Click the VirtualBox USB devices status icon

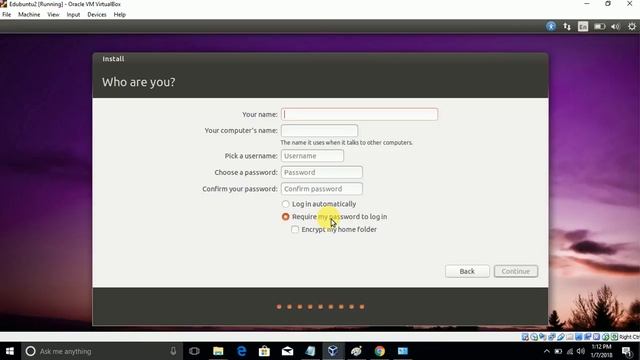(x=561, y=337)
